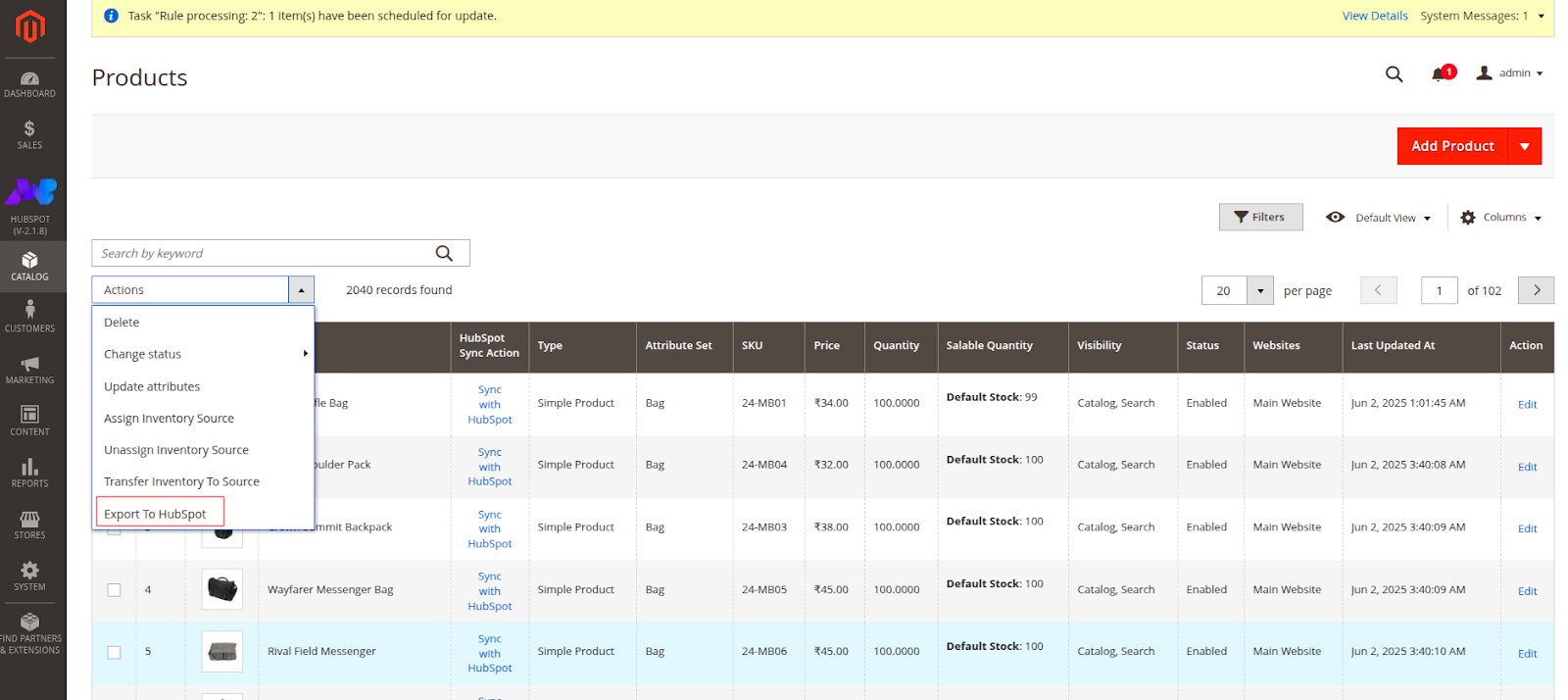Image resolution: width=1568 pixels, height=700 pixels.
Task: Sort by the Last Updated At column header
Action: (x=1421, y=346)
